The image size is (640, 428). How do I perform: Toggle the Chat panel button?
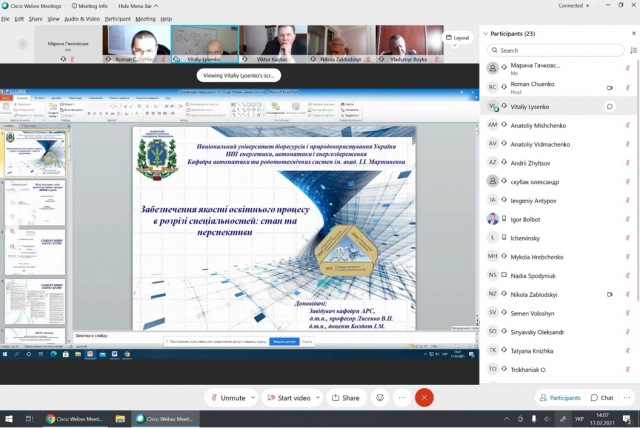click(x=602, y=397)
